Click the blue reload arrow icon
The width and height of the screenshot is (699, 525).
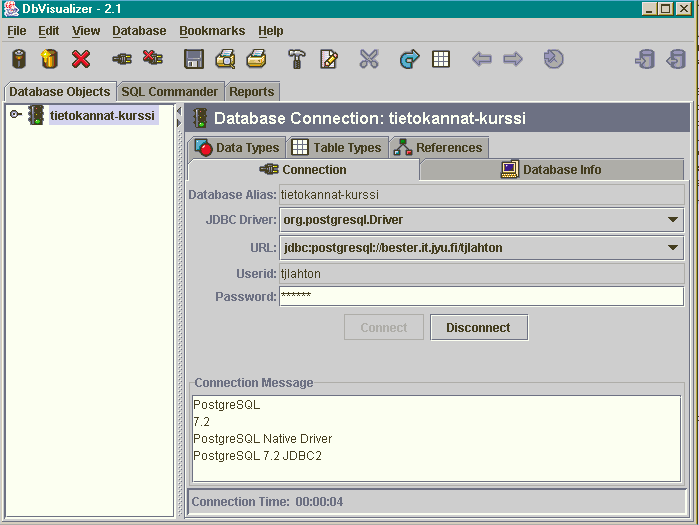[x=409, y=59]
